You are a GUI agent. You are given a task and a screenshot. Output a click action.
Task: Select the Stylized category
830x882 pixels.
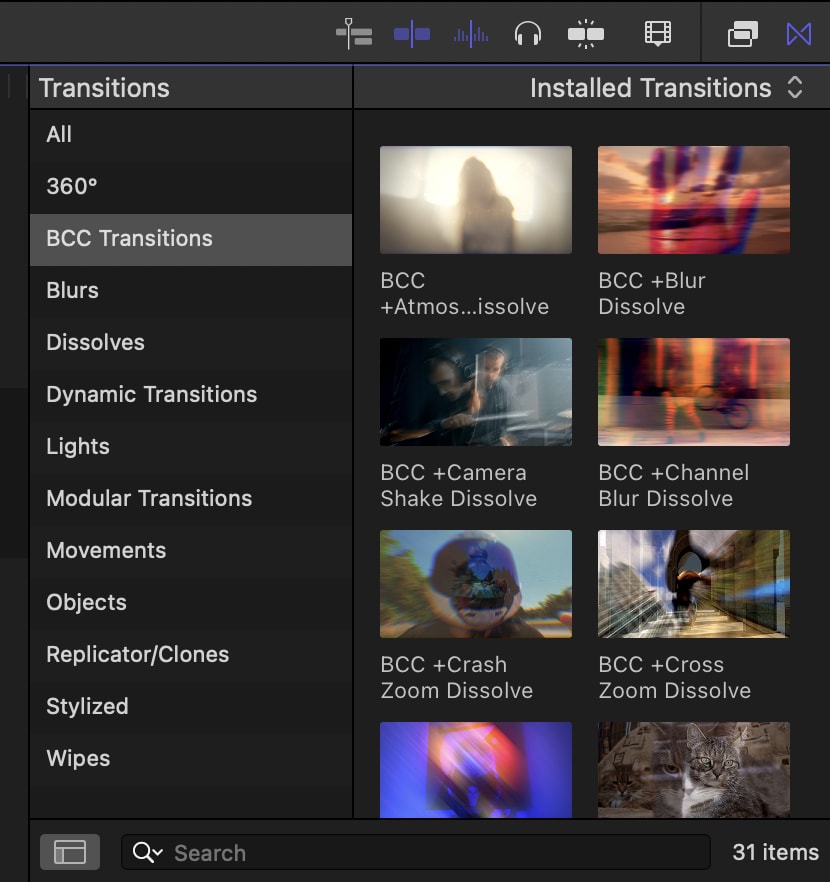(x=191, y=706)
